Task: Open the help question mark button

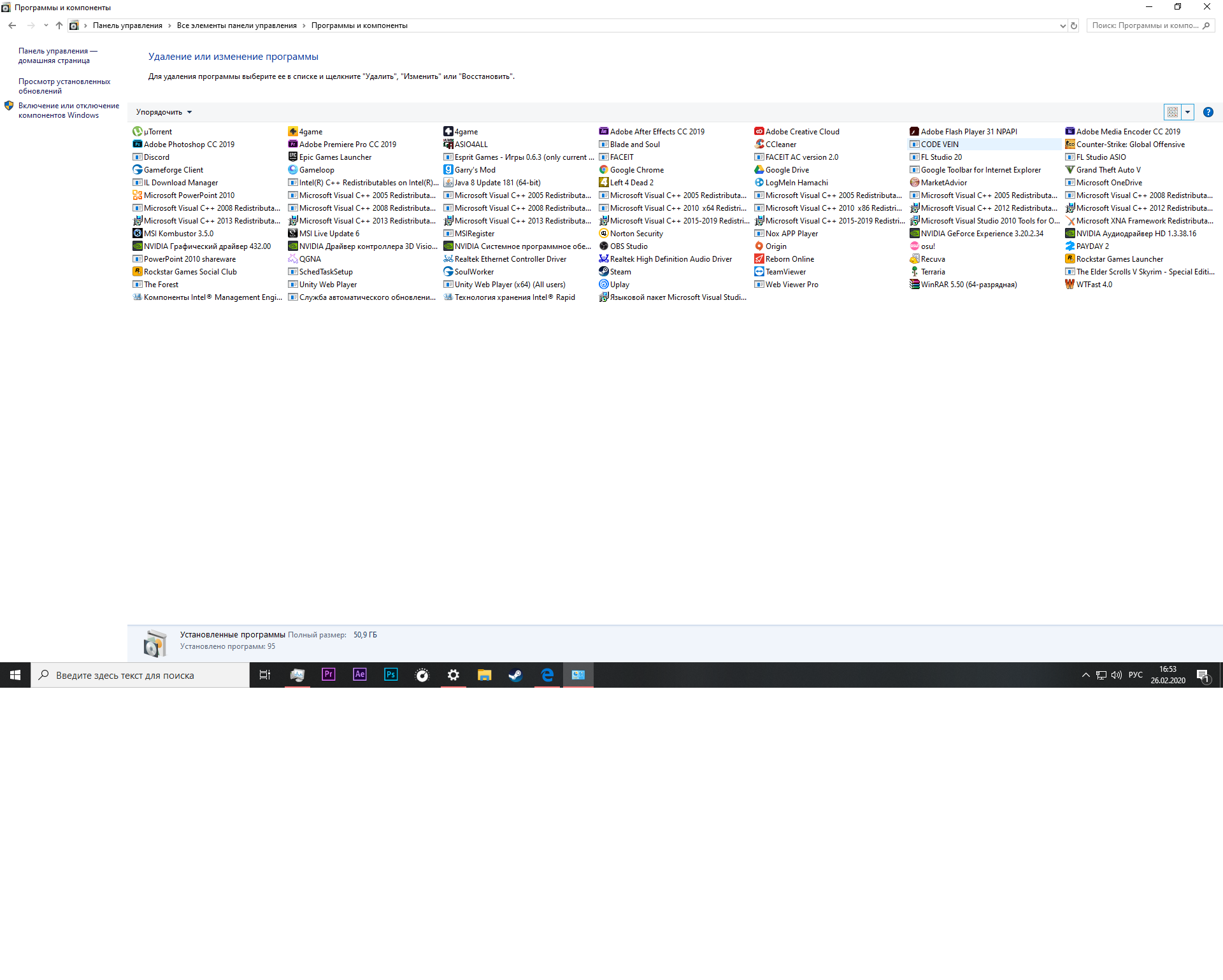Action: (1208, 112)
